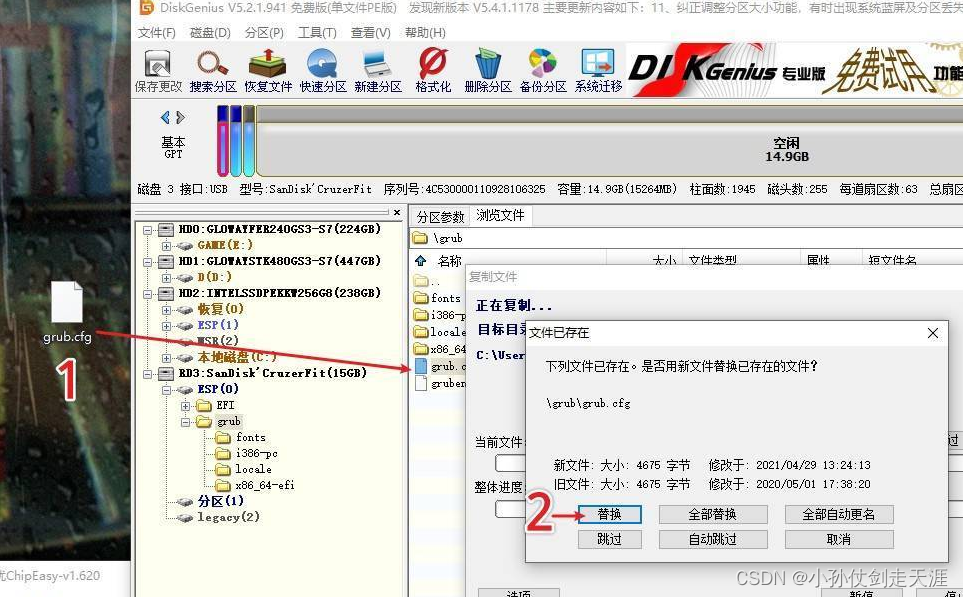Select the grubenv file in file list
This screenshot has width=963, height=597.
tap(440, 383)
